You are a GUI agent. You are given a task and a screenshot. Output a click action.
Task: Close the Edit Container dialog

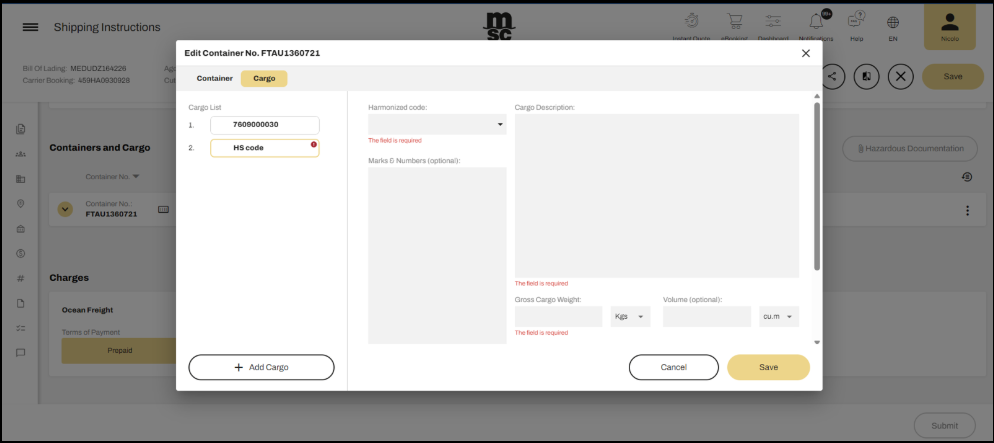(x=806, y=53)
